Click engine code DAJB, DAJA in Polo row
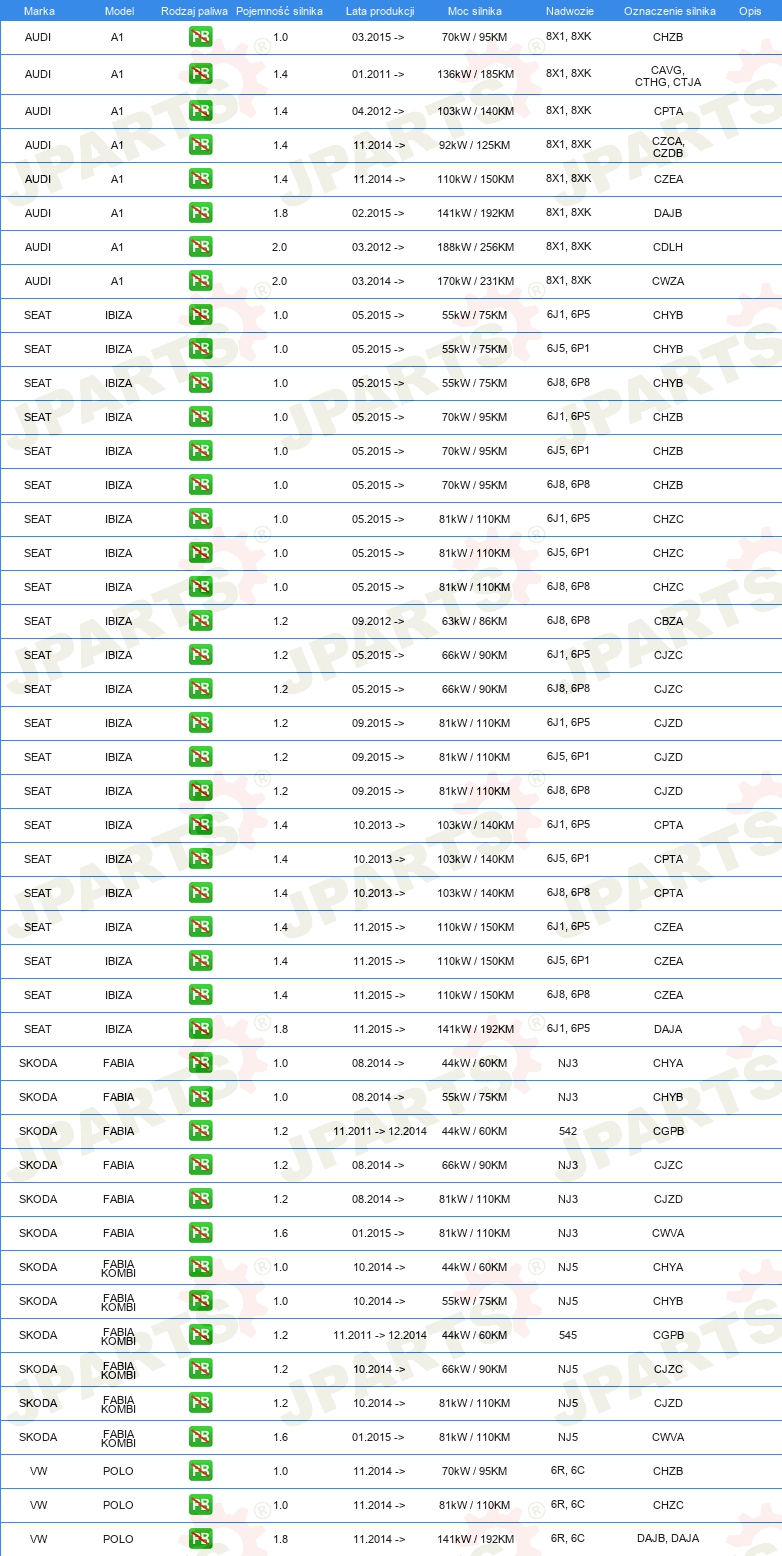Image resolution: width=782 pixels, height=1556 pixels. click(x=668, y=1538)
